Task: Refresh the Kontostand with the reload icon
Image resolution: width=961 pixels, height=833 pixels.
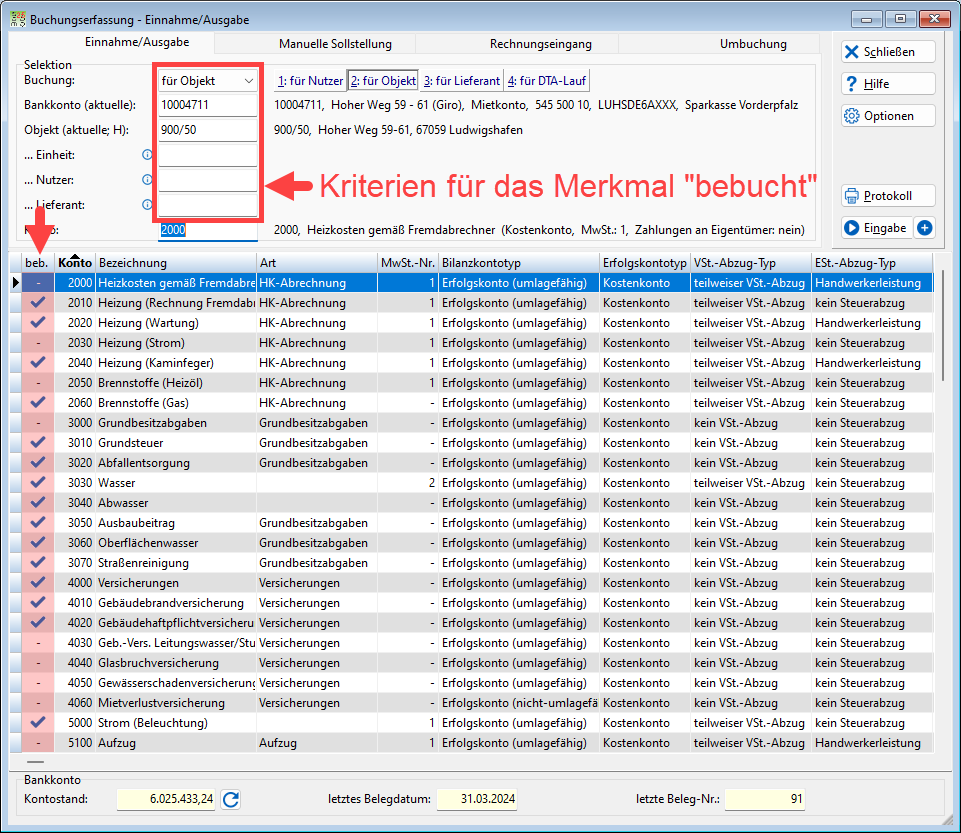Action: tap(230, 799)
